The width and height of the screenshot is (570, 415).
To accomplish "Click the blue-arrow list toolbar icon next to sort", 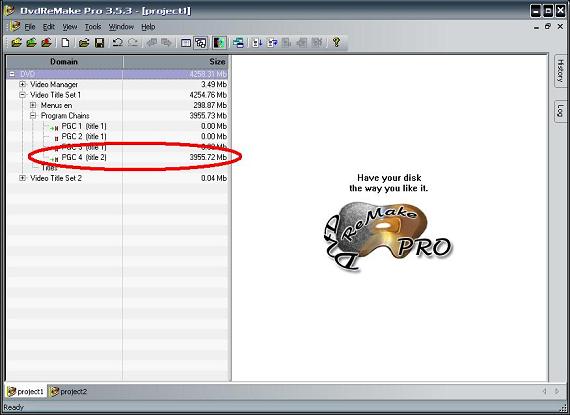I will (272, 43).
